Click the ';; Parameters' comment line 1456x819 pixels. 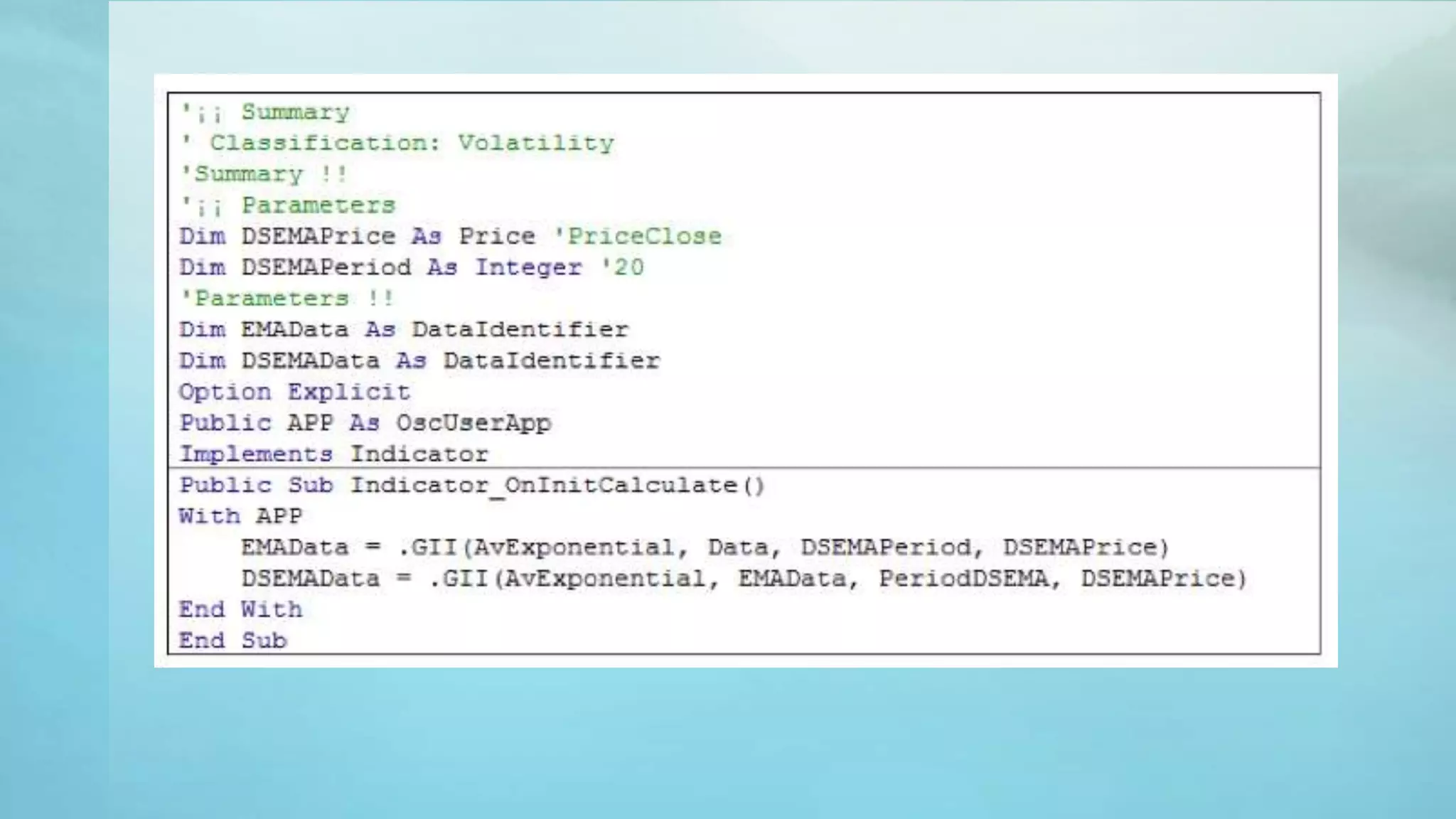point(288,205)
